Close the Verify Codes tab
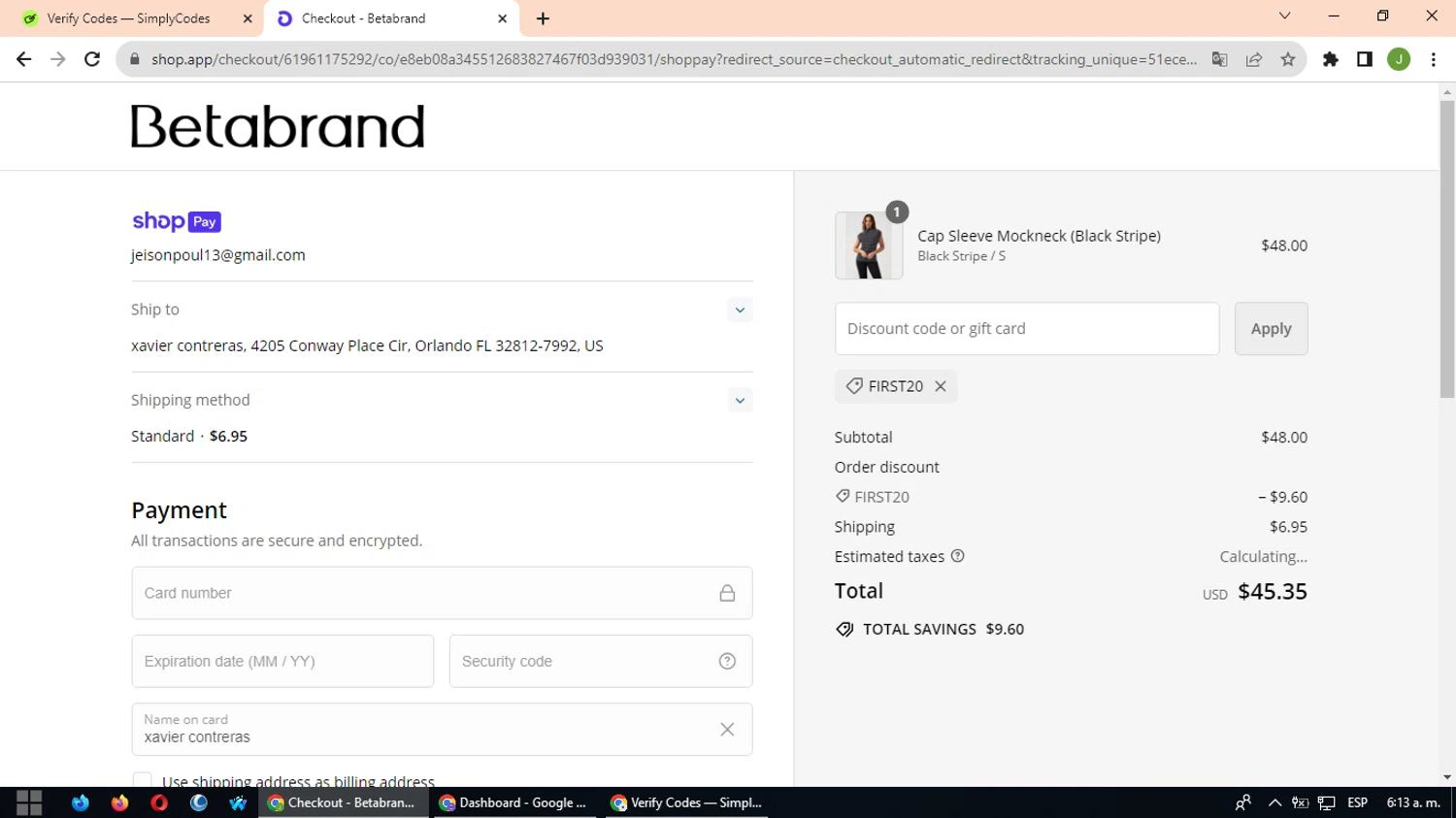The height and width of the screenshot is (818, 1456). tap(248, 18)
